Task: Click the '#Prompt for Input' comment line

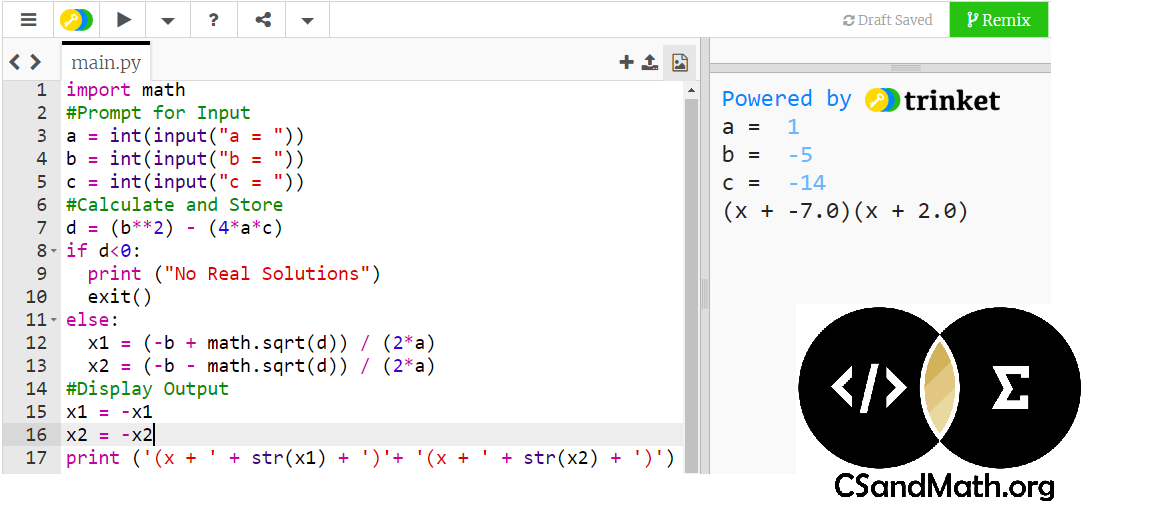Action: pyautogui.click(x=158, y=113)
